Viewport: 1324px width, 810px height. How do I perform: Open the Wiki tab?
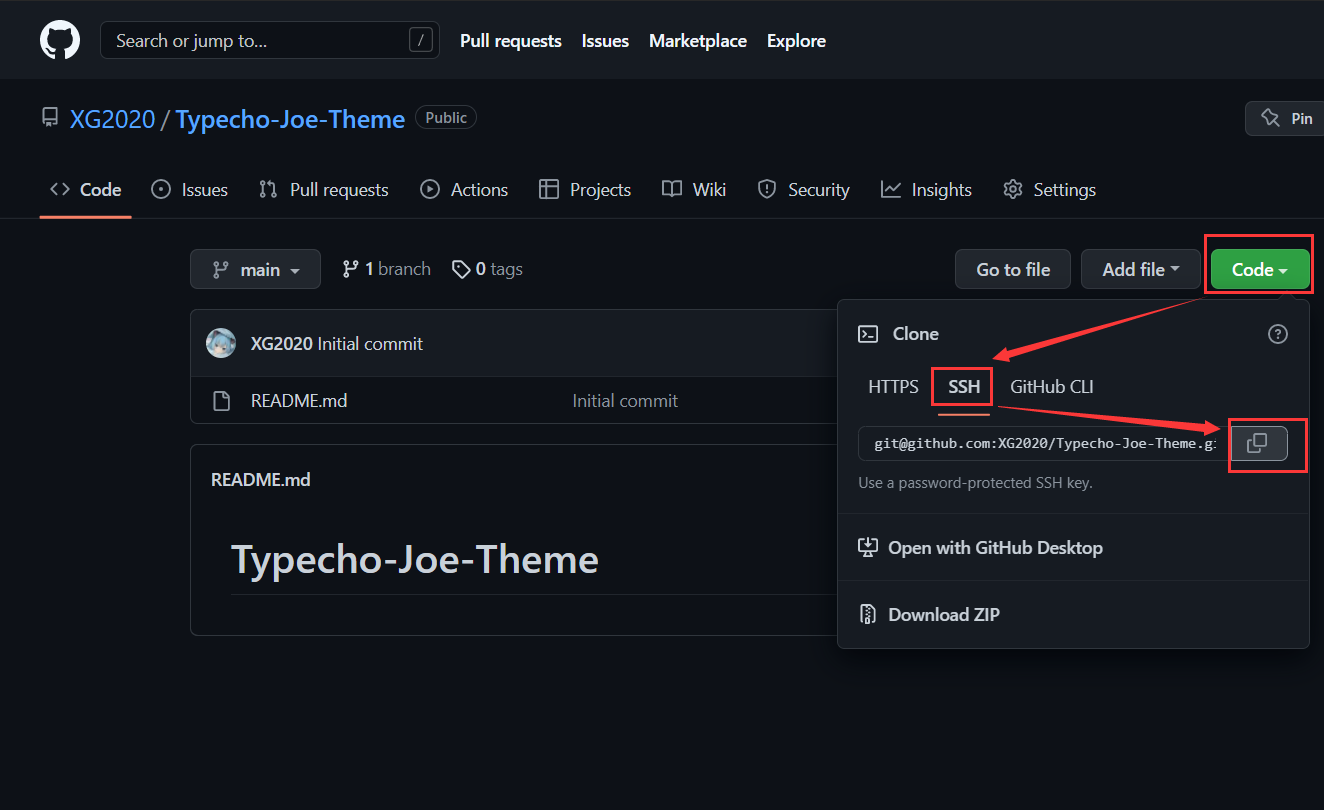(694, 190)
